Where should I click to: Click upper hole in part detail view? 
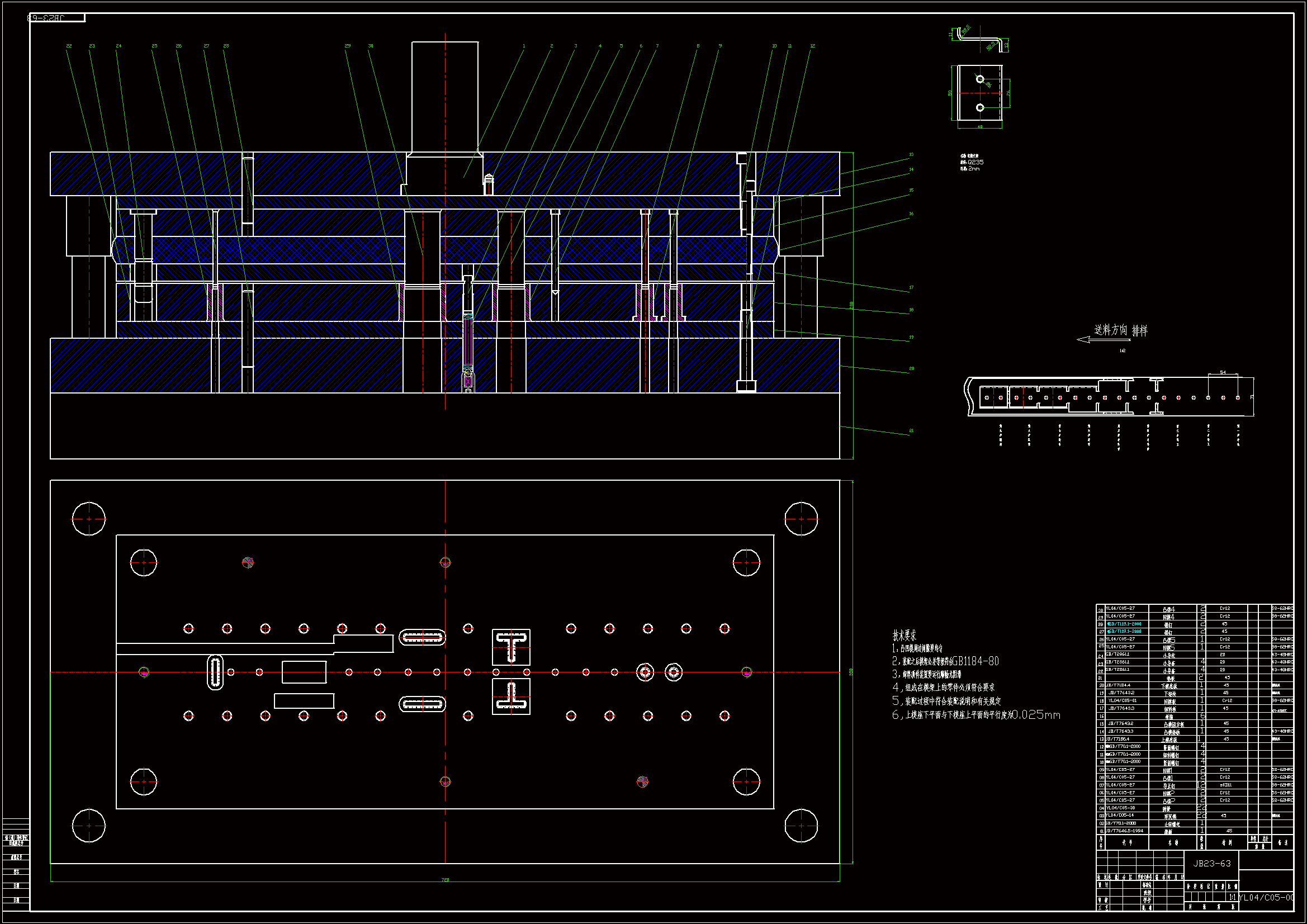click(979, 79)
